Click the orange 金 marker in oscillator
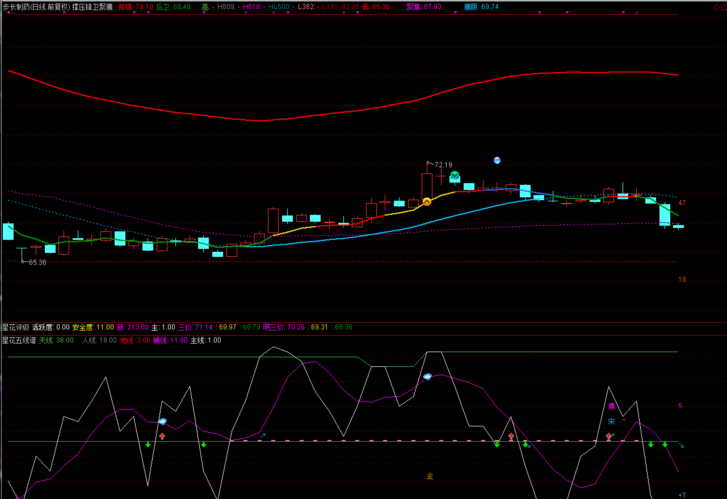This screenshot has width=727, height=499. tap(430, 476)
